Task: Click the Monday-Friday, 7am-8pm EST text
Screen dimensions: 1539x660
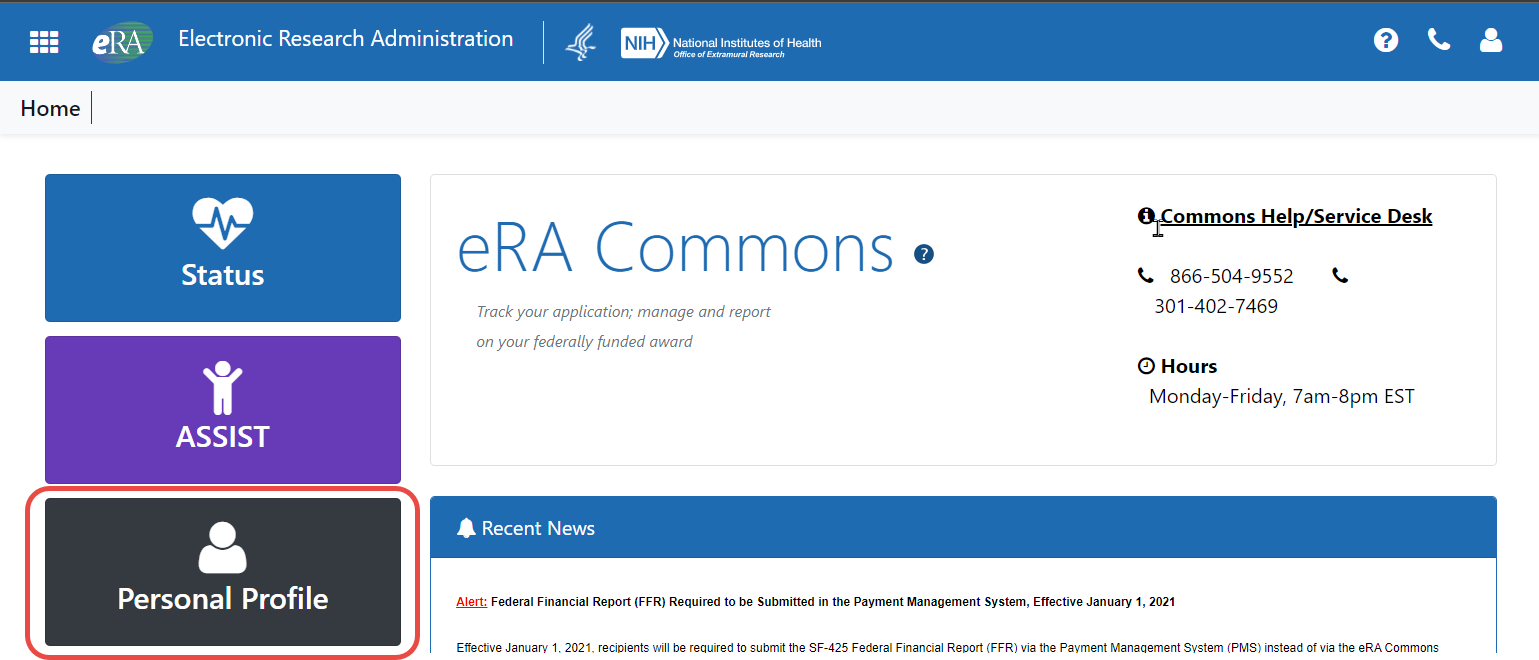Action: [1282, 396]
